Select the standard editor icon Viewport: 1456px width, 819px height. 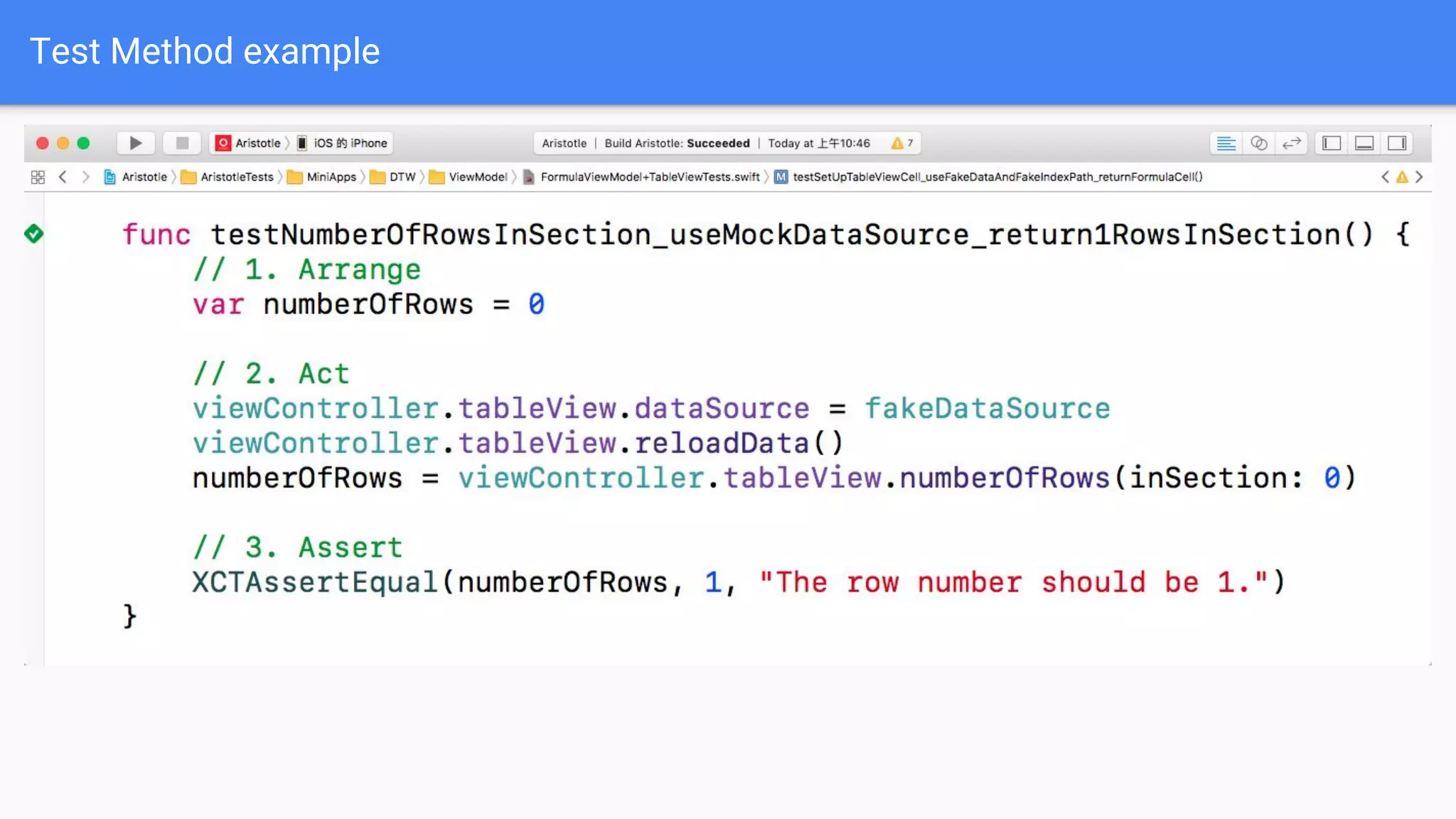pos(1226,144)
